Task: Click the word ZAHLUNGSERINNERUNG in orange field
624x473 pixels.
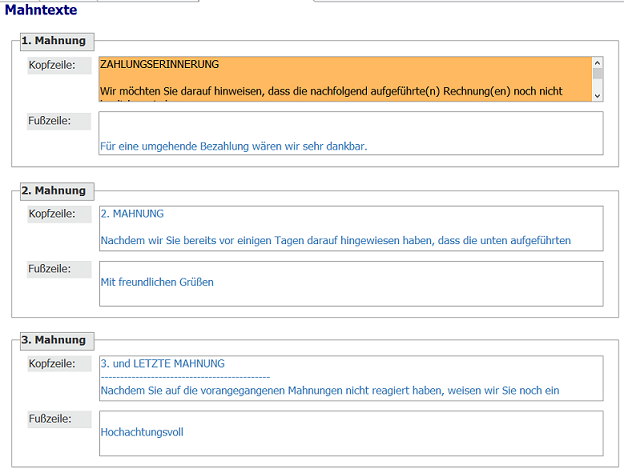Action: coord(160,65)
